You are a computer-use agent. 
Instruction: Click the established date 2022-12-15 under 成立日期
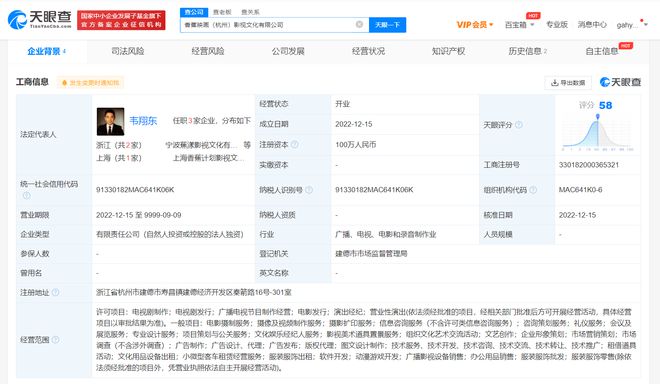pos(354,124)
